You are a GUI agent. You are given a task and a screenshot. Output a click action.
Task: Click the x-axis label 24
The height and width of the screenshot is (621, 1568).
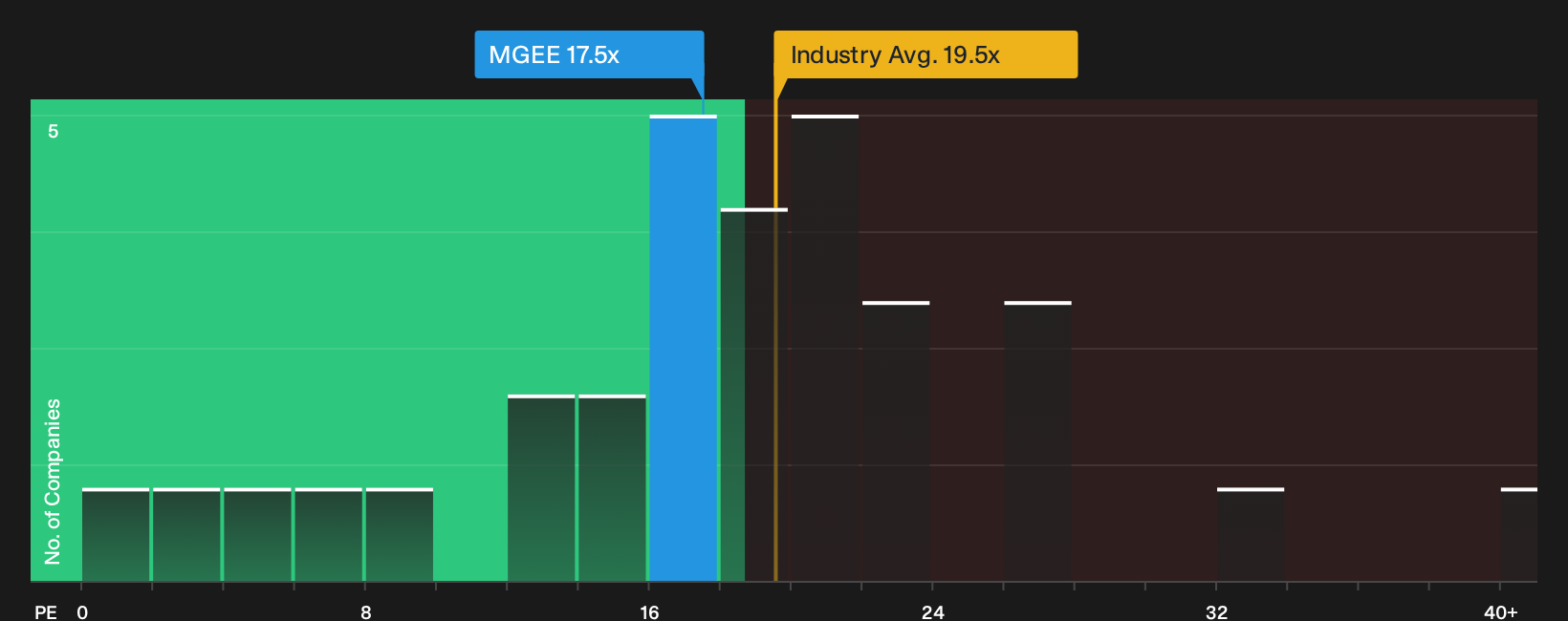(933, 611)
